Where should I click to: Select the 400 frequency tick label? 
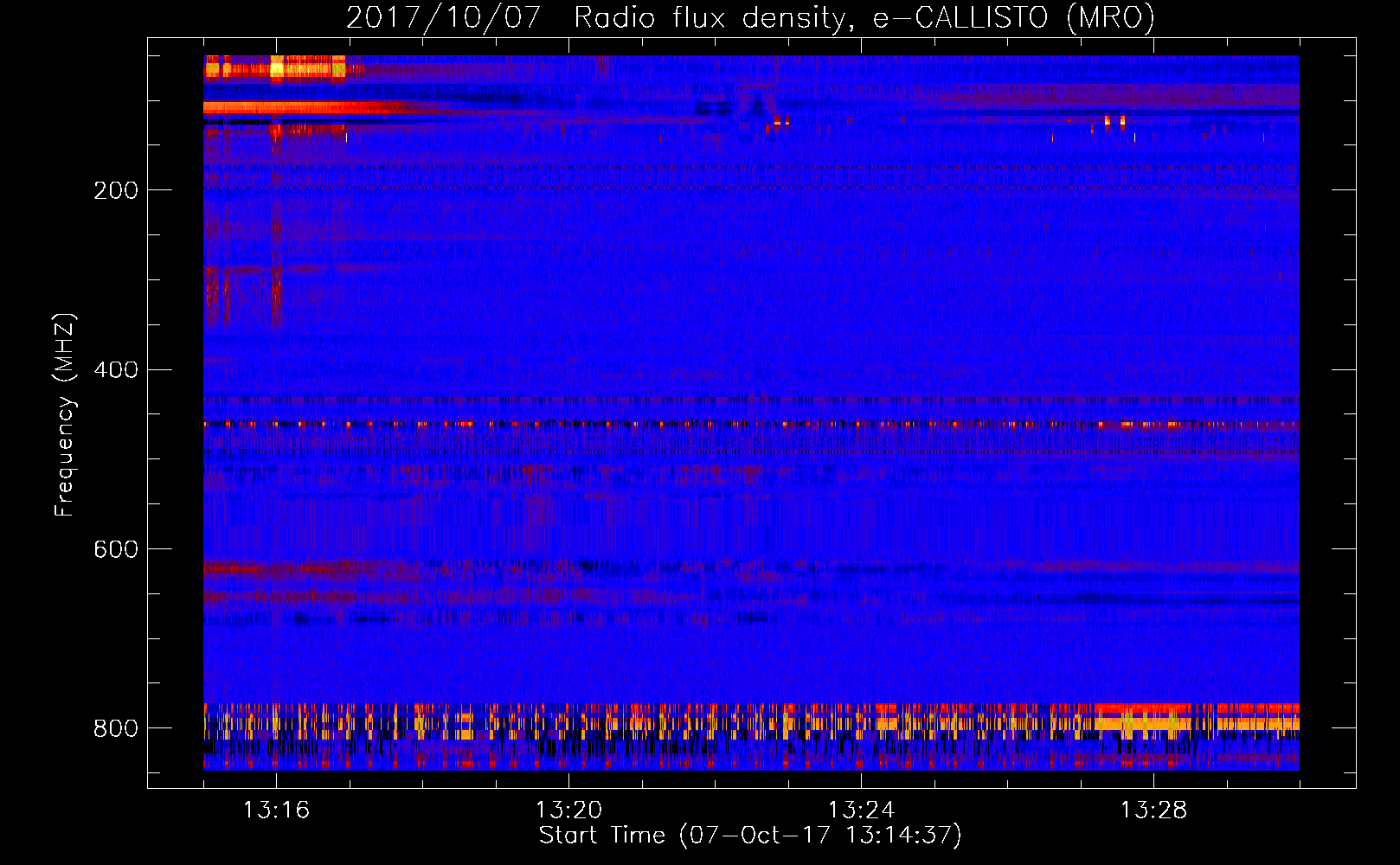116,370
